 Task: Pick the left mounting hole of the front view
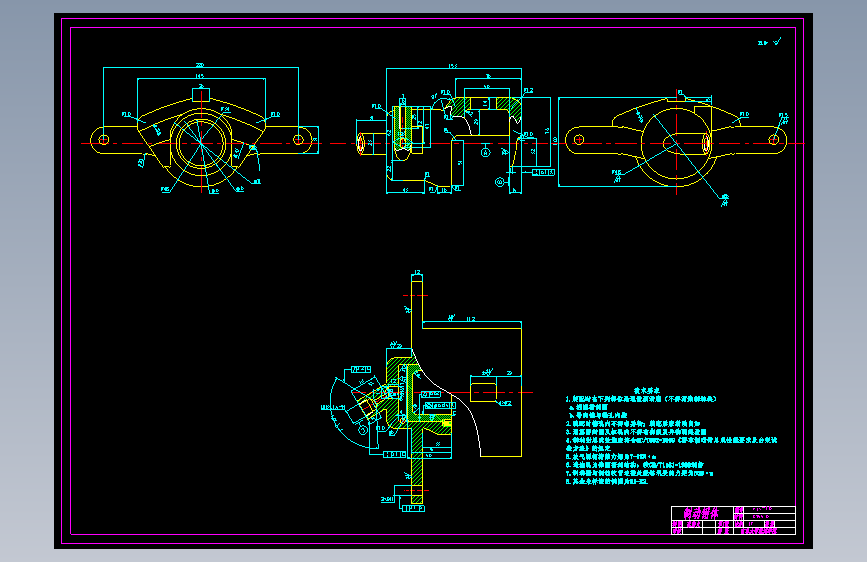(103, 139)
